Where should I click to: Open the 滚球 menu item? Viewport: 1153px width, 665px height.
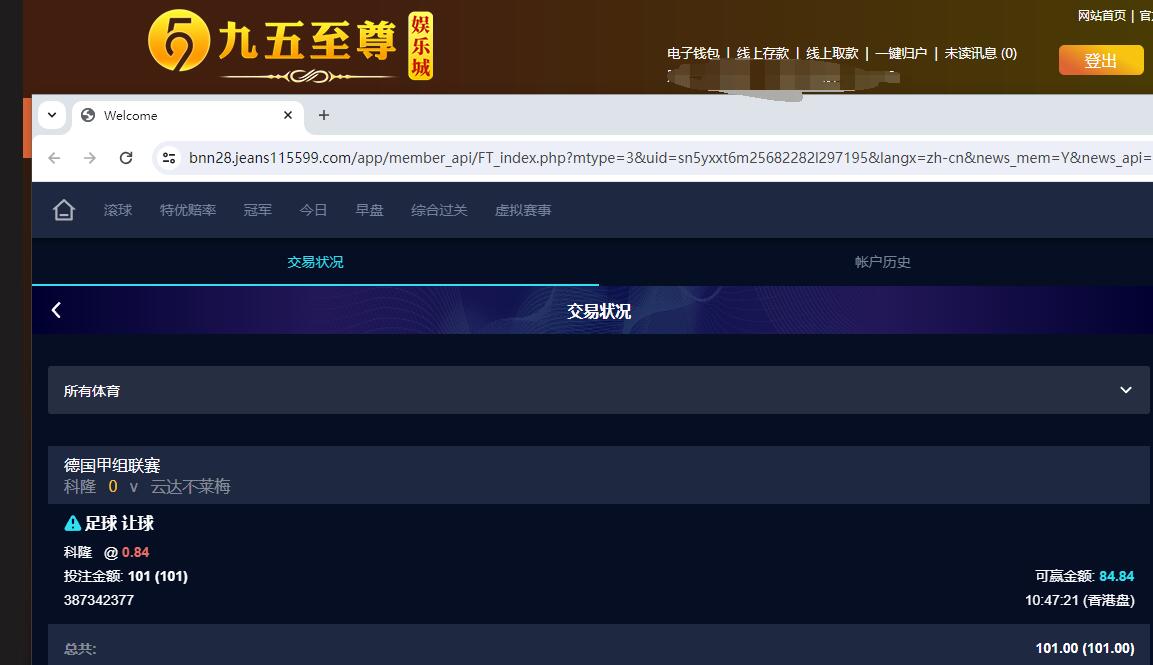coord(118,210)
